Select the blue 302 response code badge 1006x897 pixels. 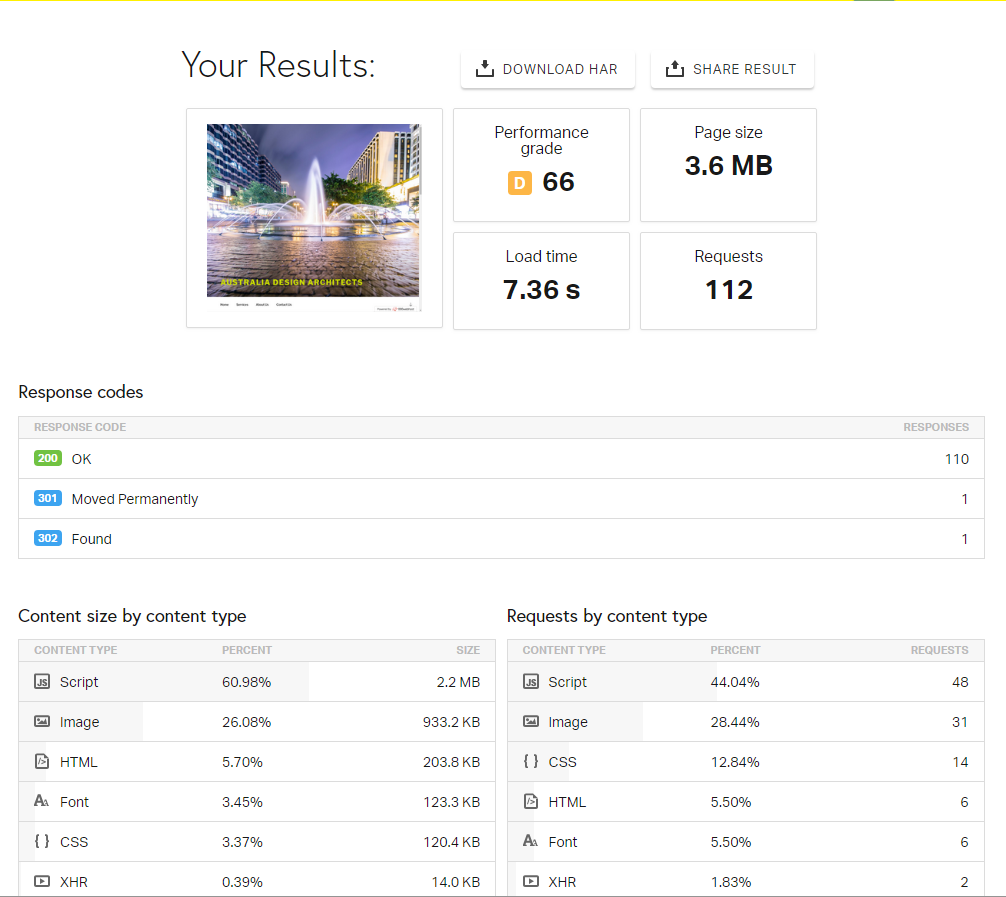pos(48,539)
